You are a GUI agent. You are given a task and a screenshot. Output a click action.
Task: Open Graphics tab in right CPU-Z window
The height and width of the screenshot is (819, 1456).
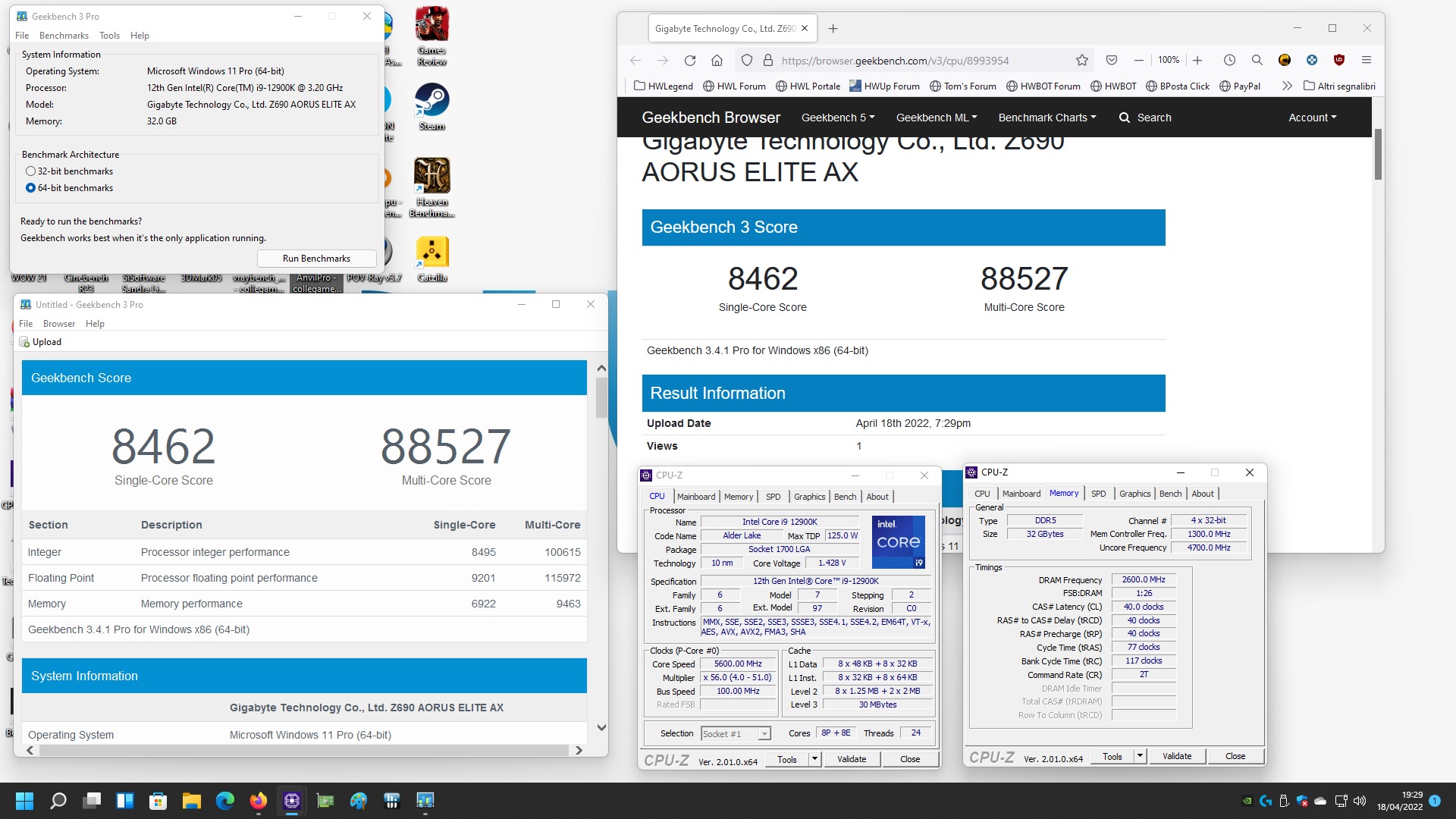(1134, 494)
